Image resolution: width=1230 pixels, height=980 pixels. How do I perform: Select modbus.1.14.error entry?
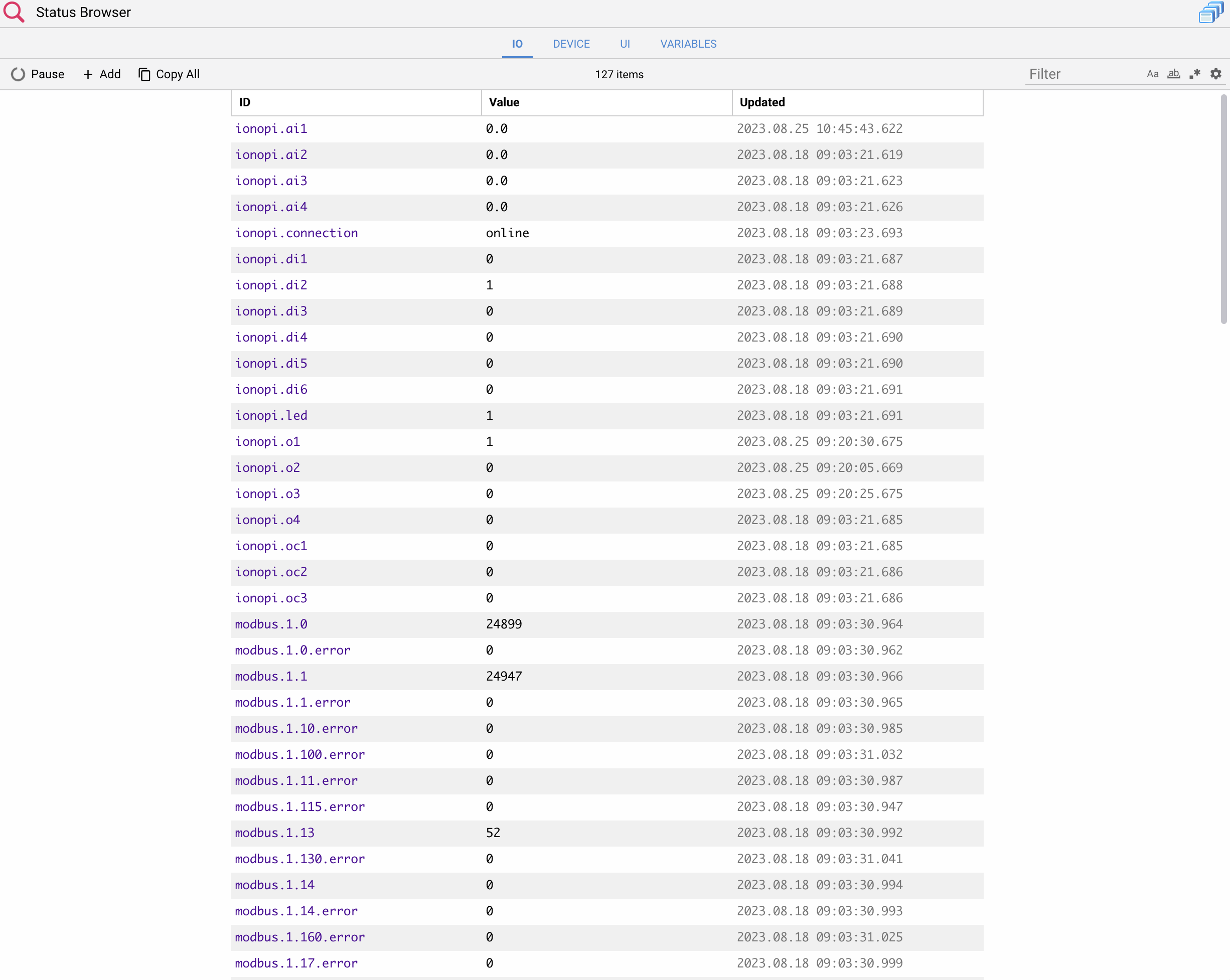pyautogui.click(x=296, y=912)
